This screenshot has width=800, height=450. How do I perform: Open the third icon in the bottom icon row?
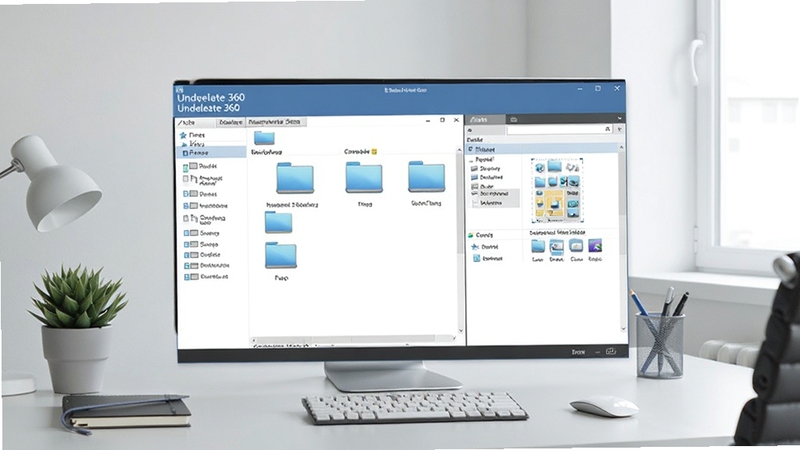coord(576,246)
